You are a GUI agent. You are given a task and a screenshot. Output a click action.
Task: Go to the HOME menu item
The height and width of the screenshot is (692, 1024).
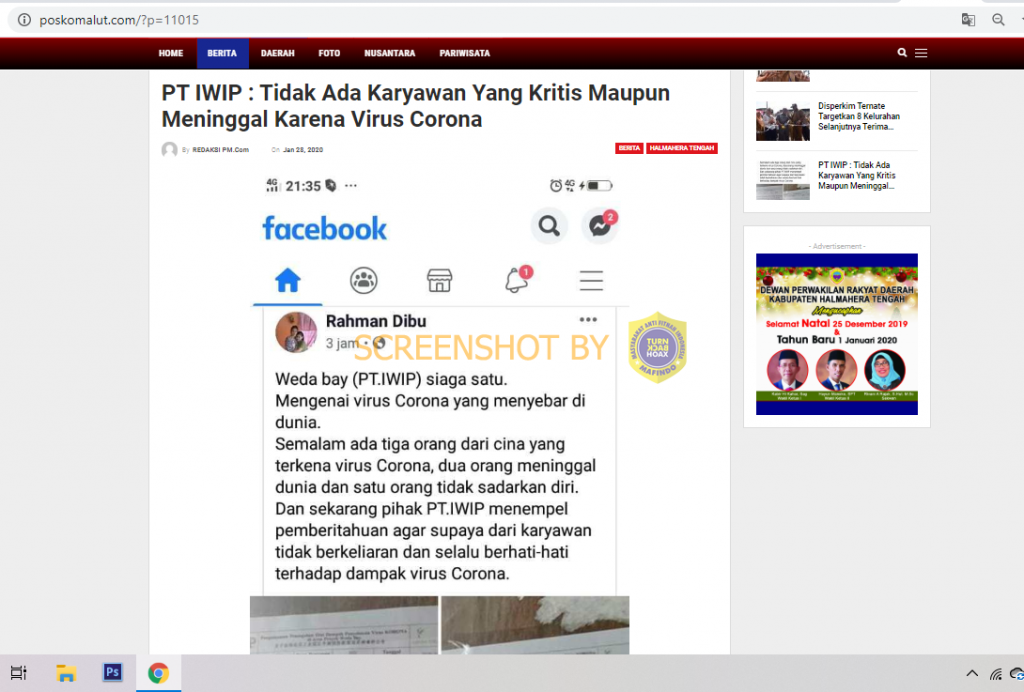pos(171,54)
